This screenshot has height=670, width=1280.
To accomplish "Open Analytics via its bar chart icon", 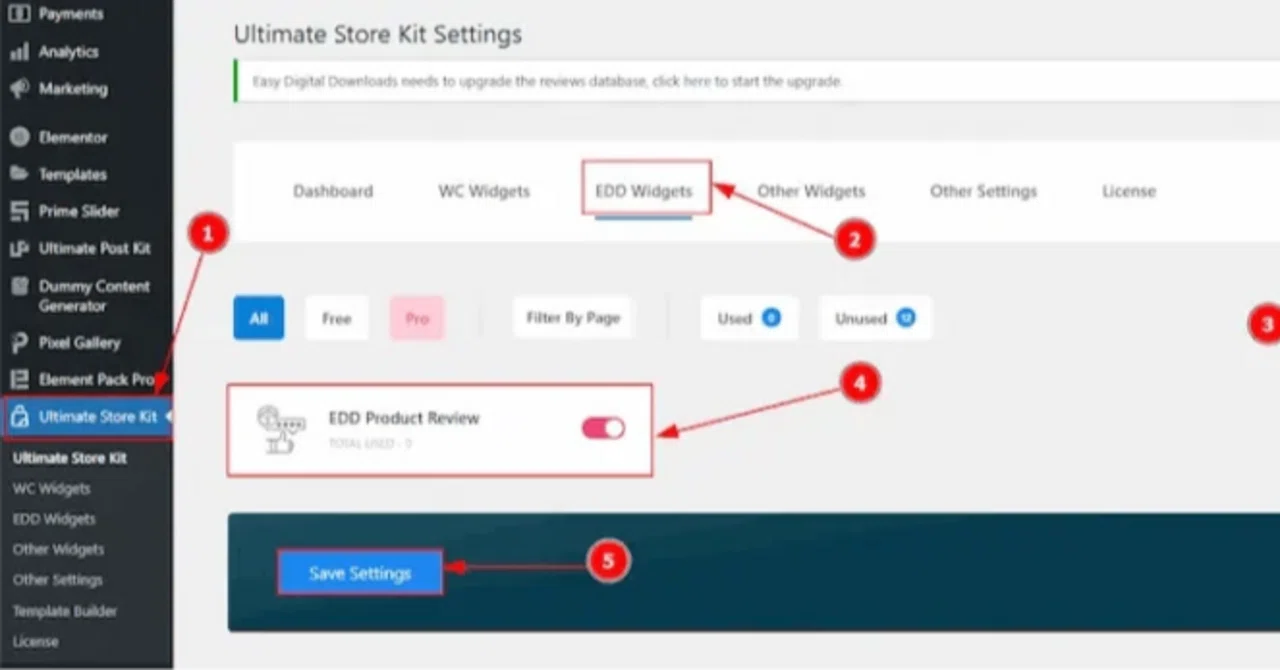I will (19, 52).
